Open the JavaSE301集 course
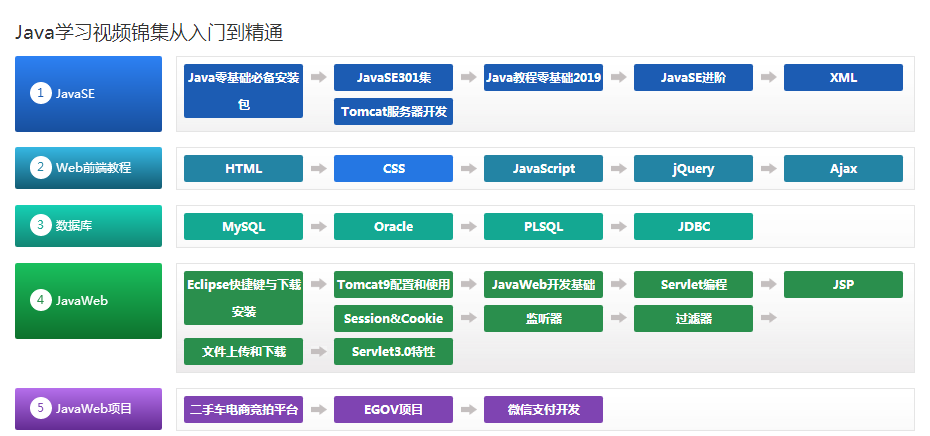The width and height of the screenshot is (930, 436). [x=393, y=78]
